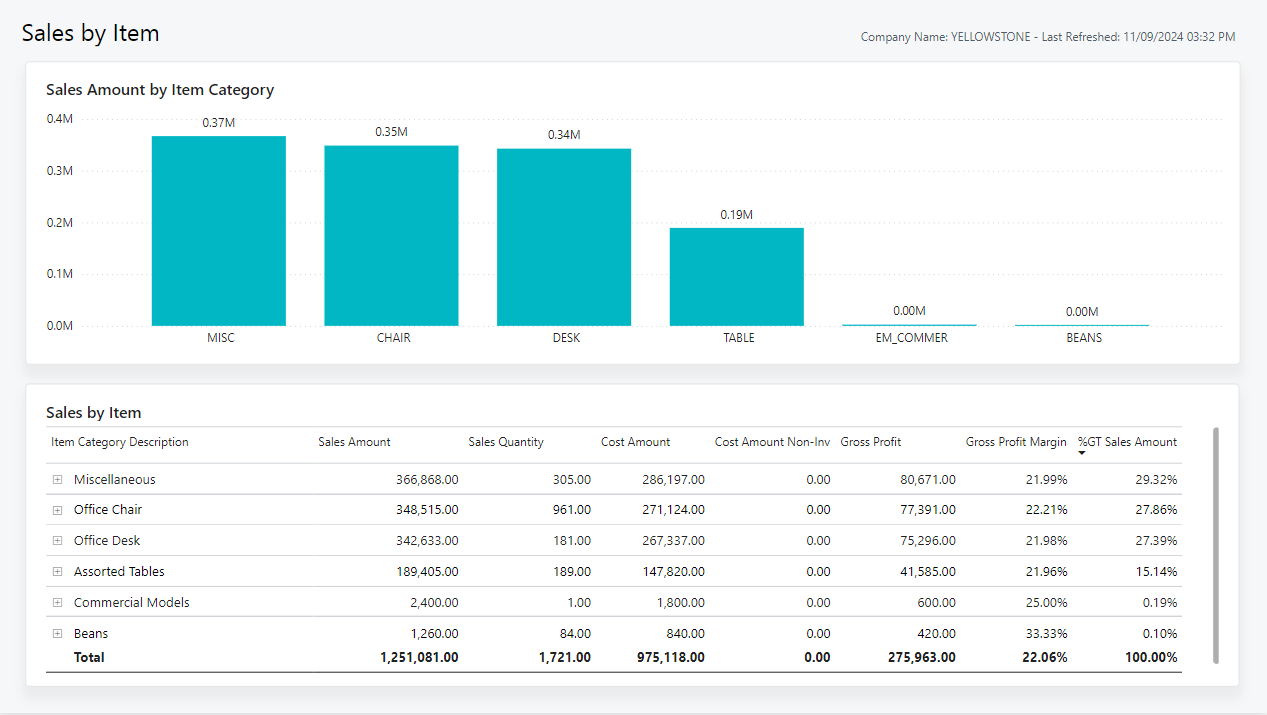Click the Assorted Tables gross profit 41,585.00
This screenshot has height=715, width=1267.
928,572
